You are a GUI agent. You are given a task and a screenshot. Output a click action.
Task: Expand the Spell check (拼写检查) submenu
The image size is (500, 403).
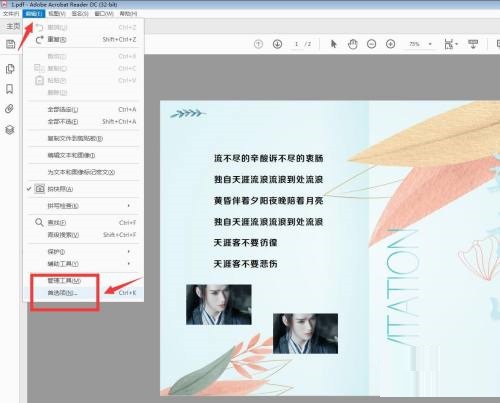[x=83, y=206]
